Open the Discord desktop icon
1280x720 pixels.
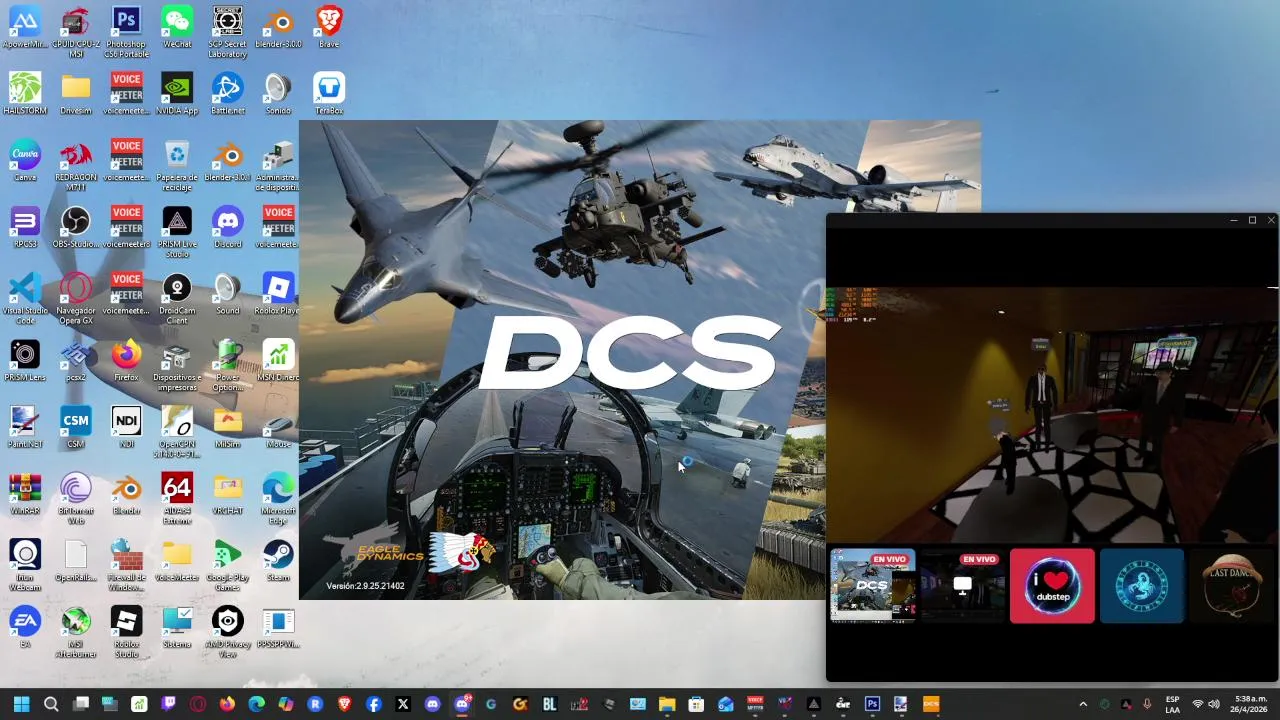227,227
